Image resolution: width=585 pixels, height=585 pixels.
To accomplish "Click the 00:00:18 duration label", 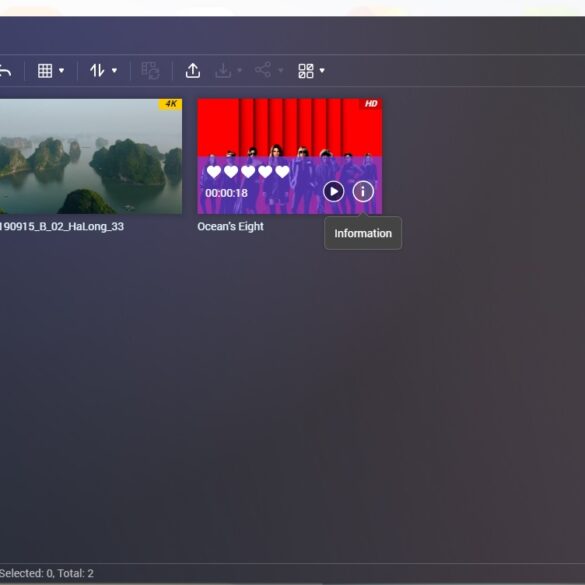I will [x=226, y=193].
